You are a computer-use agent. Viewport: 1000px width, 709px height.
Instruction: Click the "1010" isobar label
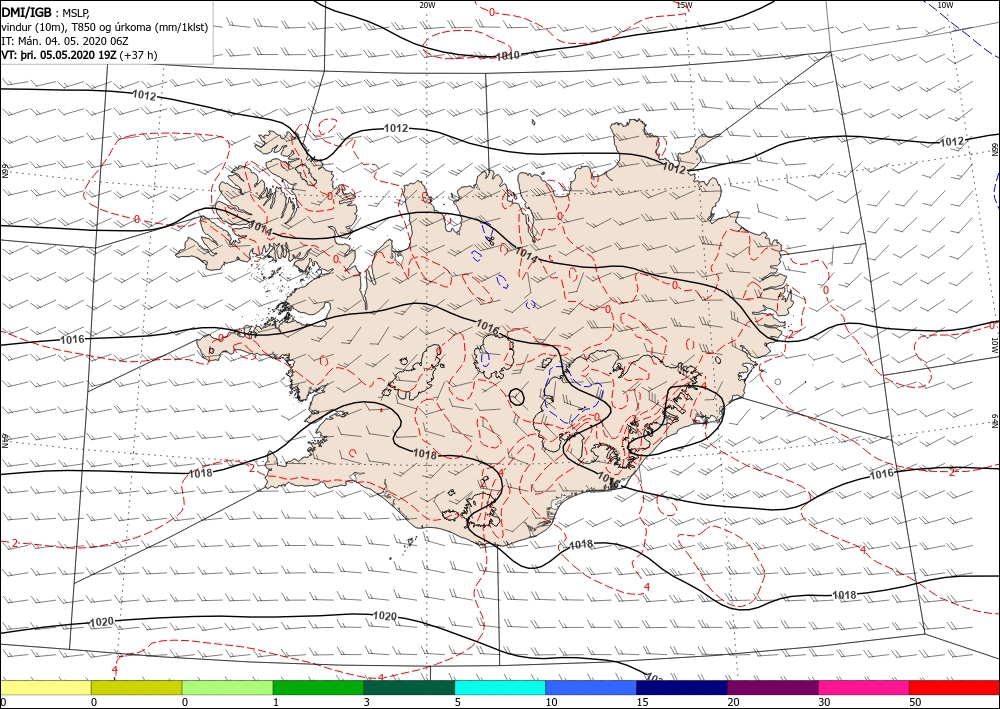508,55
